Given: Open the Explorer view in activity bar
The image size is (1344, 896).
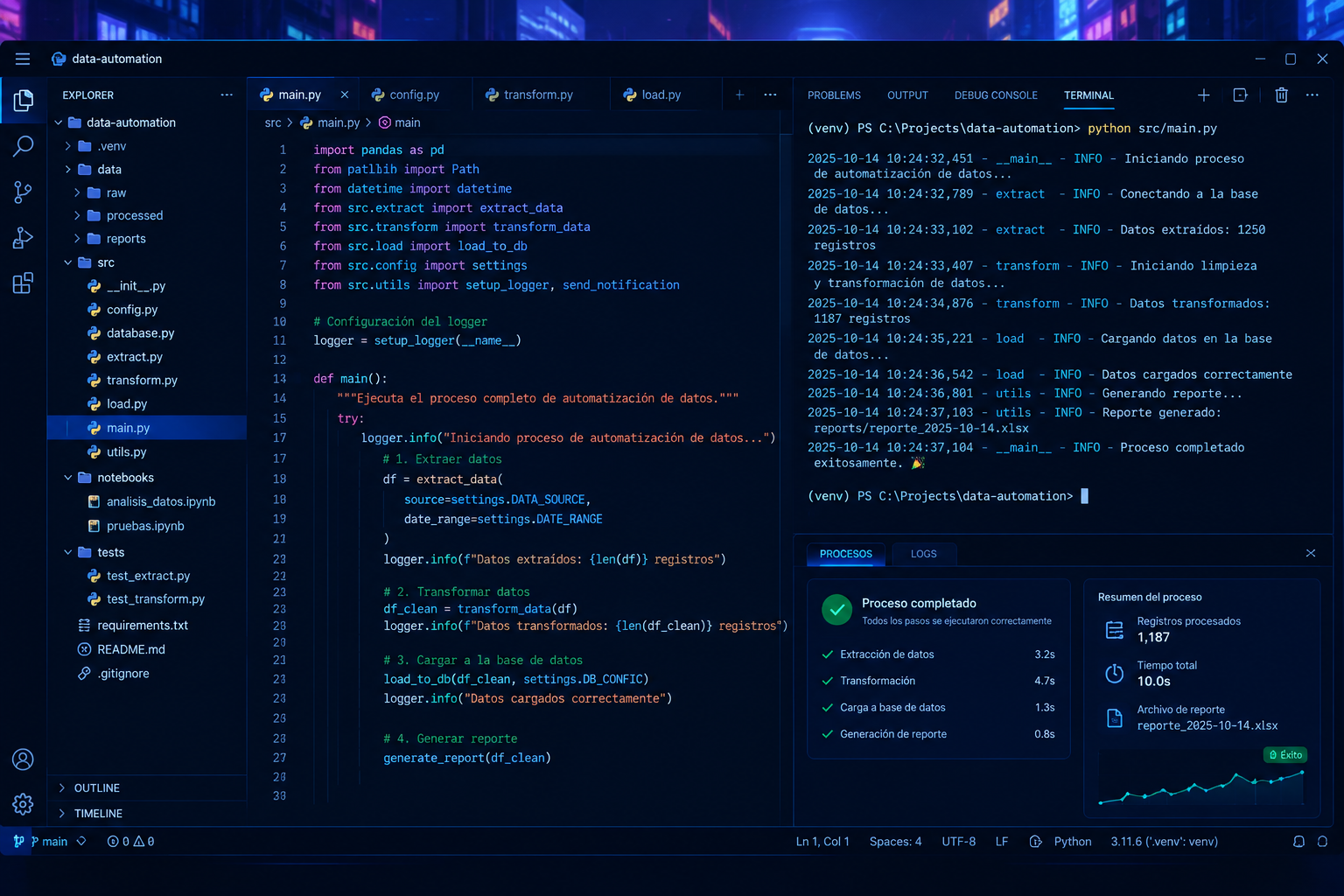Looking at the screenshot, I should (x=24, y=101).
